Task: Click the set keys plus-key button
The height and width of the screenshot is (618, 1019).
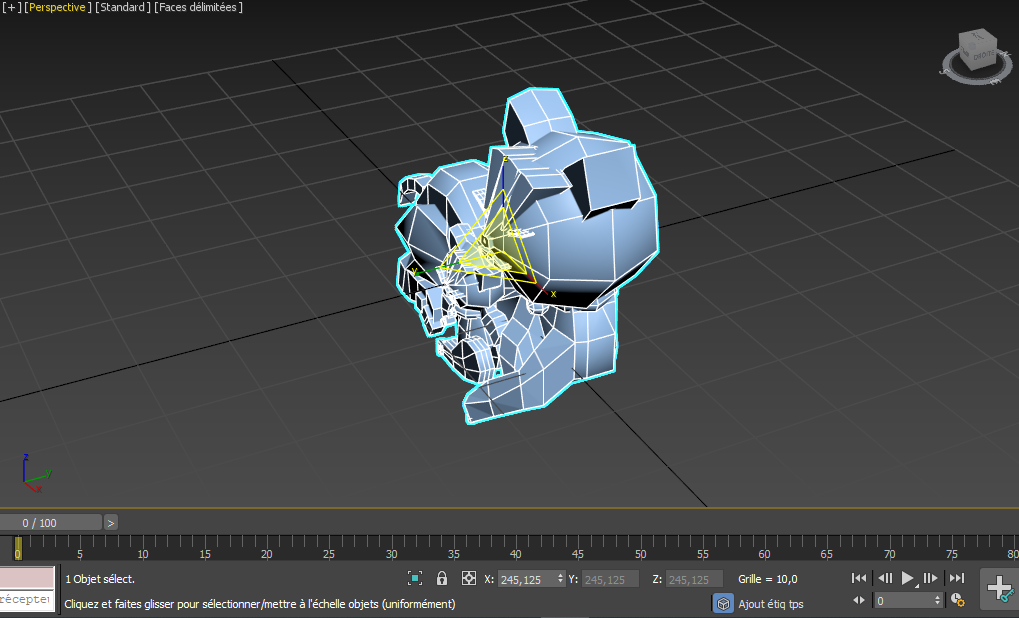Action: point(1000,589)
